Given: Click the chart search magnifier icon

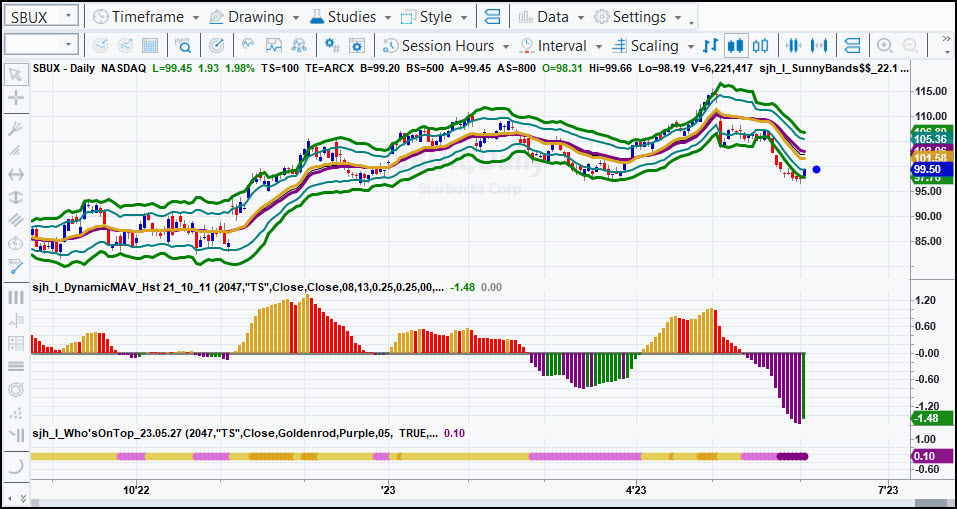Looking at the screenshot, I should [183, 46].
